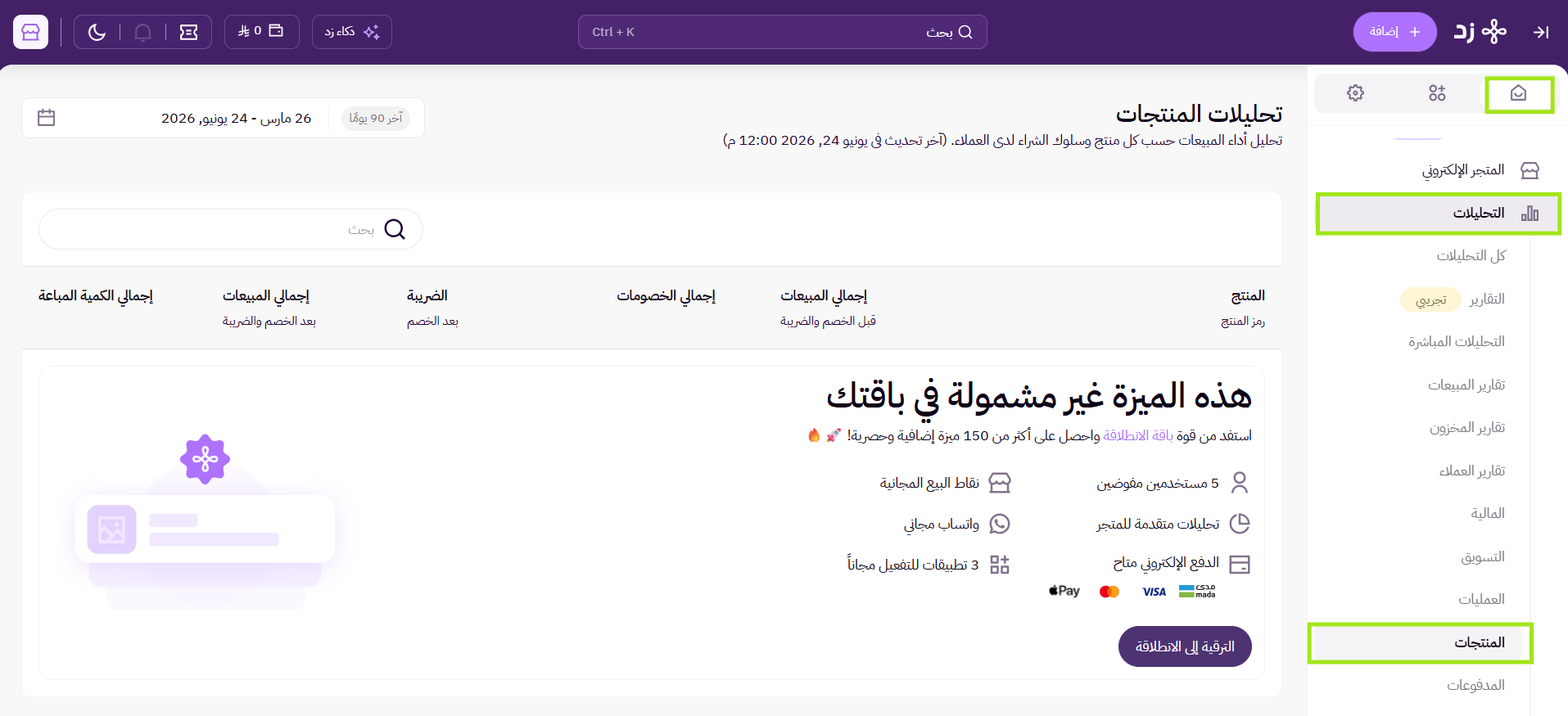The height and width of the screenshot is (716, 1568).
Task: Click pie chart icon beside تحليلات متقدمة للمتجر
Action: click(x=1240, y=524)
